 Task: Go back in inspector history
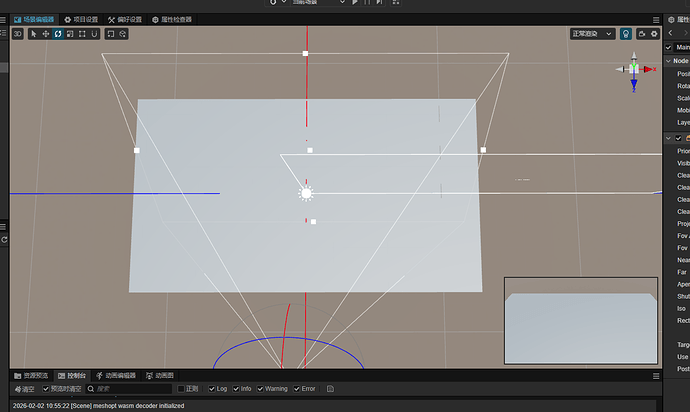tap(670, 33)
